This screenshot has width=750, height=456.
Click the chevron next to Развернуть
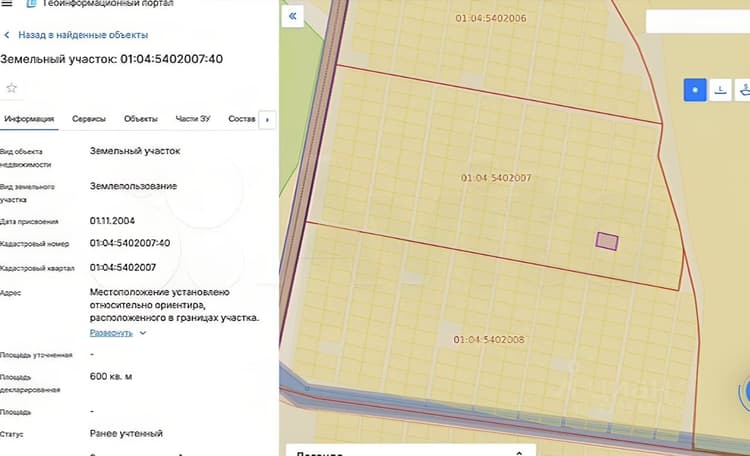pyautogui.click(x=143, y=333)
